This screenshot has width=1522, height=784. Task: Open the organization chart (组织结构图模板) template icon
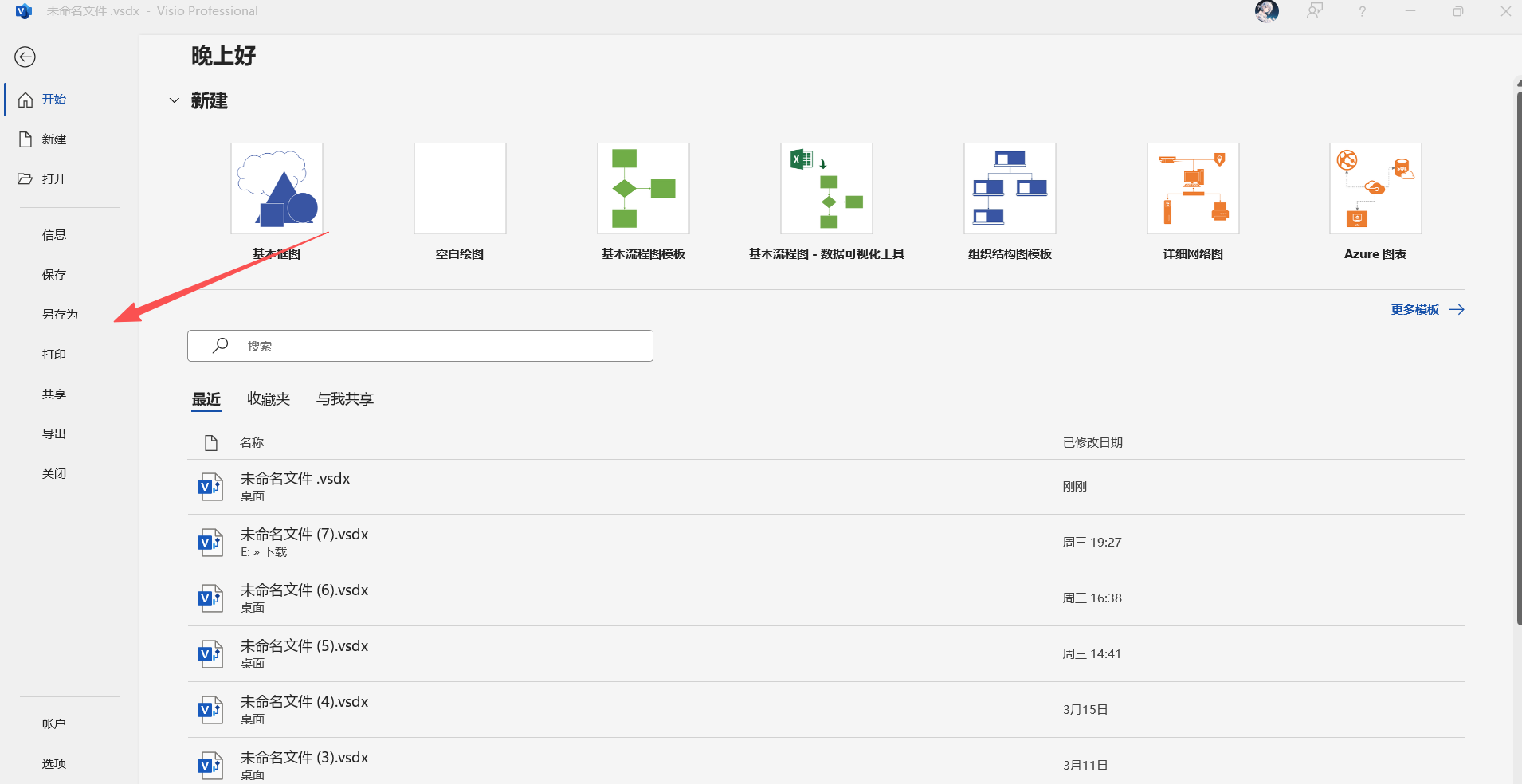(1010, 189)
